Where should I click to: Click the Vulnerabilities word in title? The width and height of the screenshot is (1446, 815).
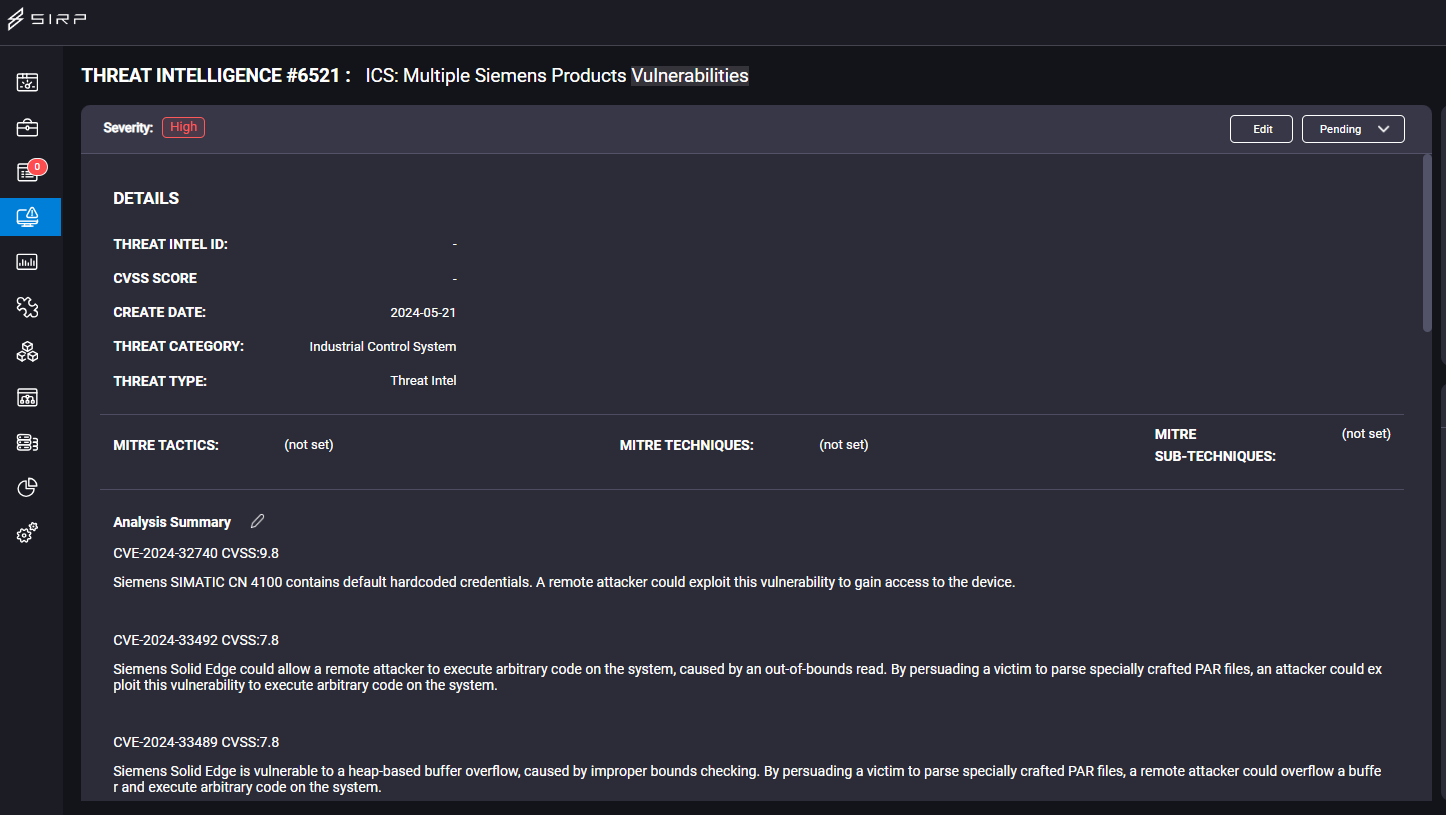pos(689,76)
